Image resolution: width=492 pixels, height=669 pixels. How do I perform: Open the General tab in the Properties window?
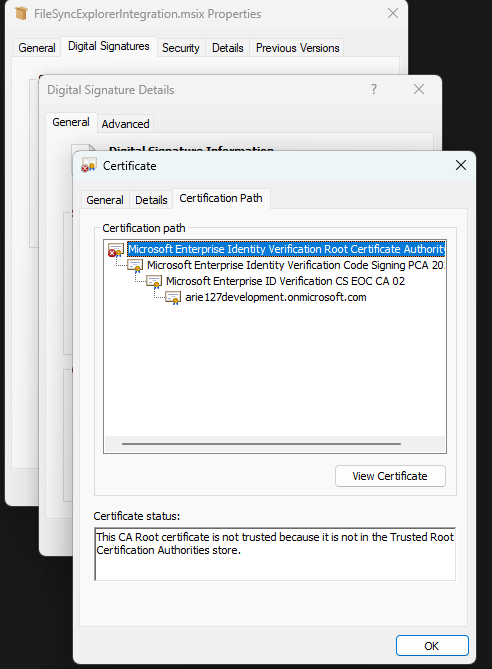[37, 48]
